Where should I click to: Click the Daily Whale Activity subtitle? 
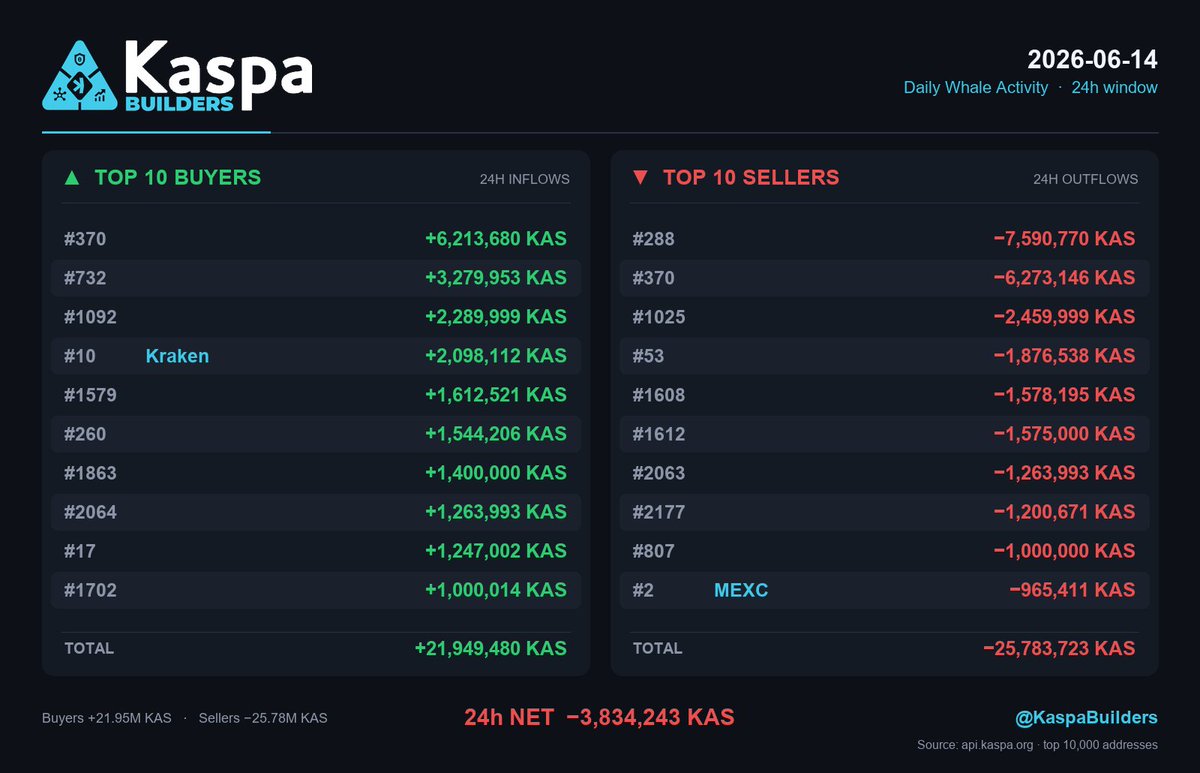[x=976, y=88]
